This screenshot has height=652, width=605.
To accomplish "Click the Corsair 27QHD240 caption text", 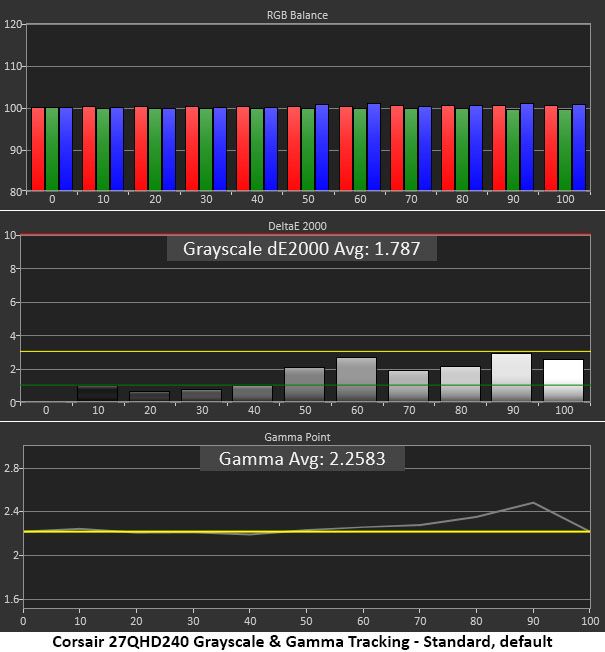I will coord(302,642).
